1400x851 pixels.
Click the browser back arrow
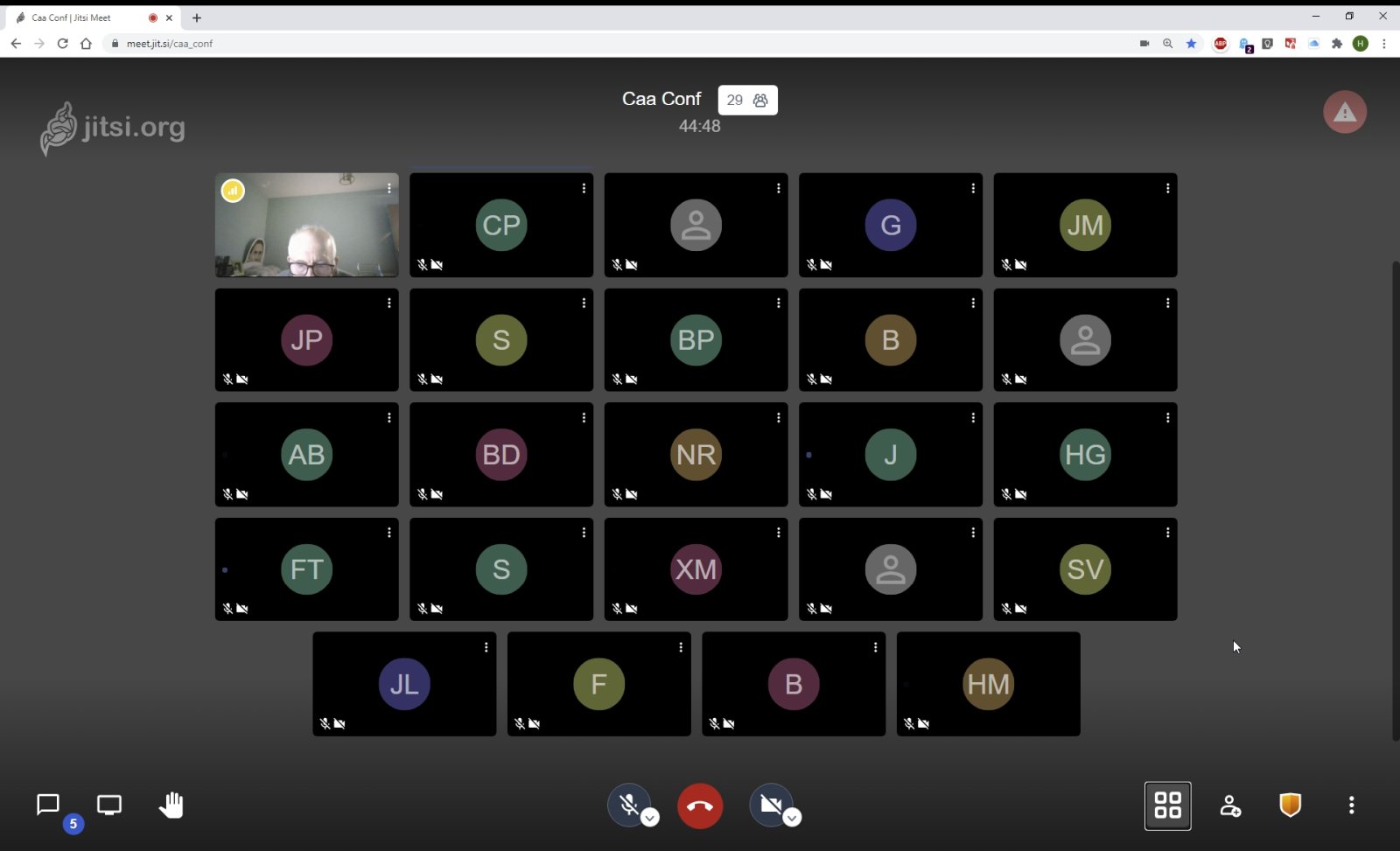[x=16, y=43]
